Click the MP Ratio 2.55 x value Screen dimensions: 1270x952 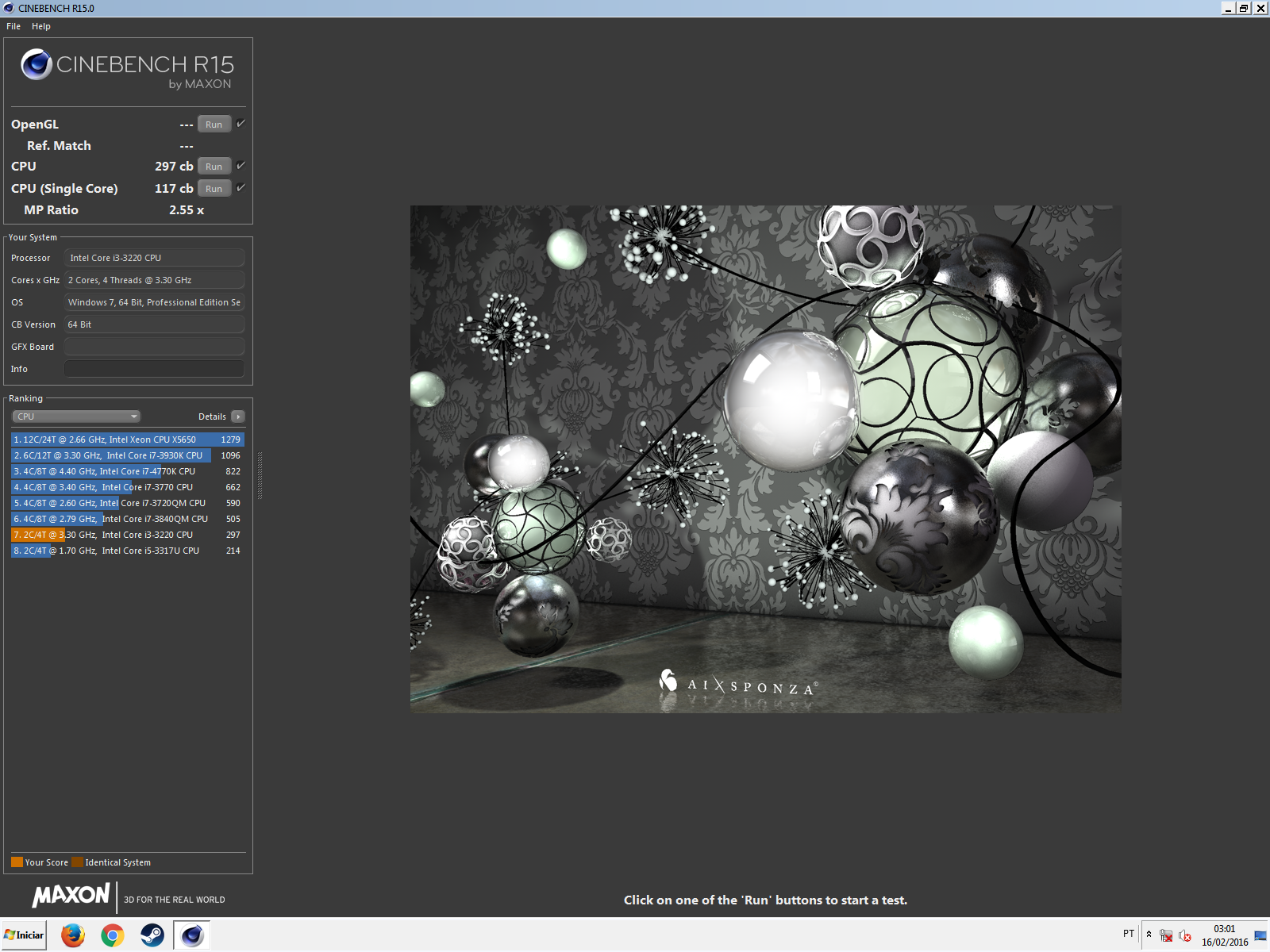tap(187, 210)
